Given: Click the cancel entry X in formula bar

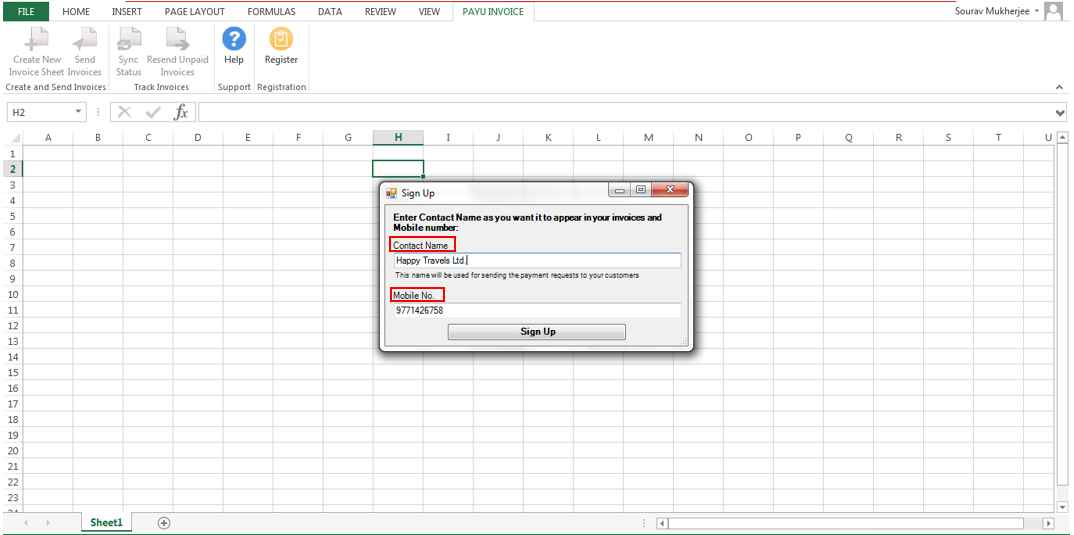Looking at the screenshot, I should 125,112.
